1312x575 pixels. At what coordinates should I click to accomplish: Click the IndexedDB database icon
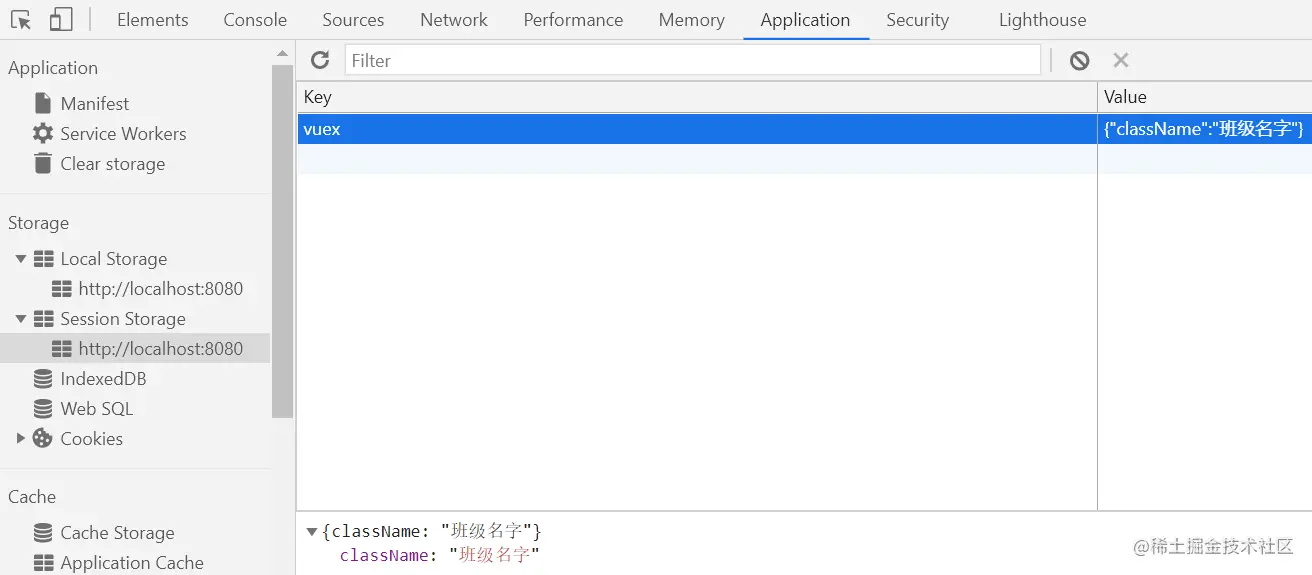pyautogui.click(x=43, y=379)
